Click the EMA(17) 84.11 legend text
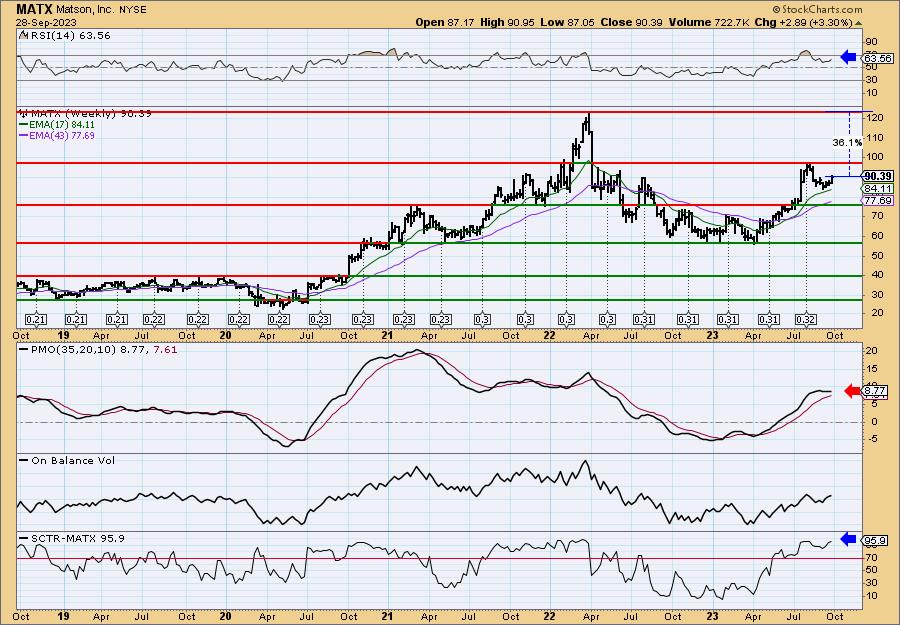The width and height of the screenshot is (900, 625). [x=61, y=125]
